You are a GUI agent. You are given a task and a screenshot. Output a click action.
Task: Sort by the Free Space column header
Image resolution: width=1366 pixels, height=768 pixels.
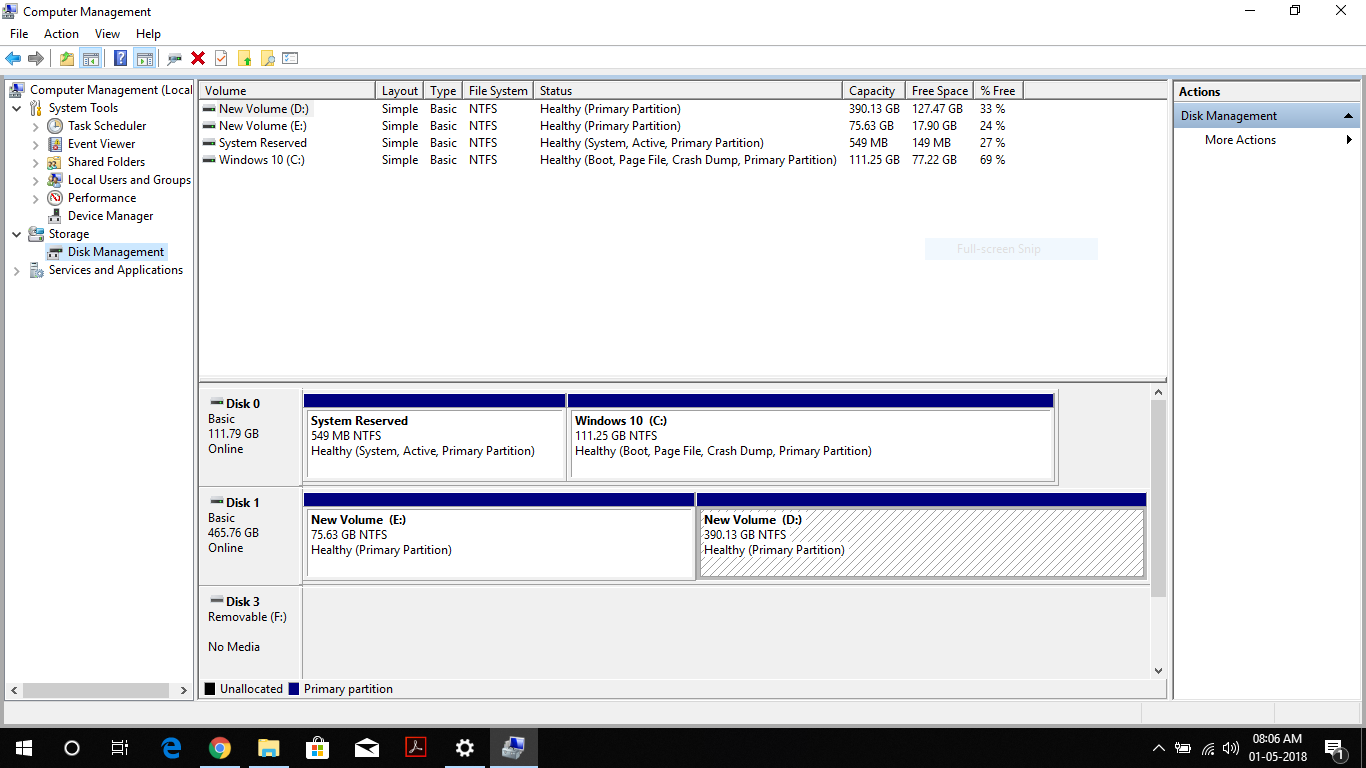pyautogui.click(x=940, y=90)
